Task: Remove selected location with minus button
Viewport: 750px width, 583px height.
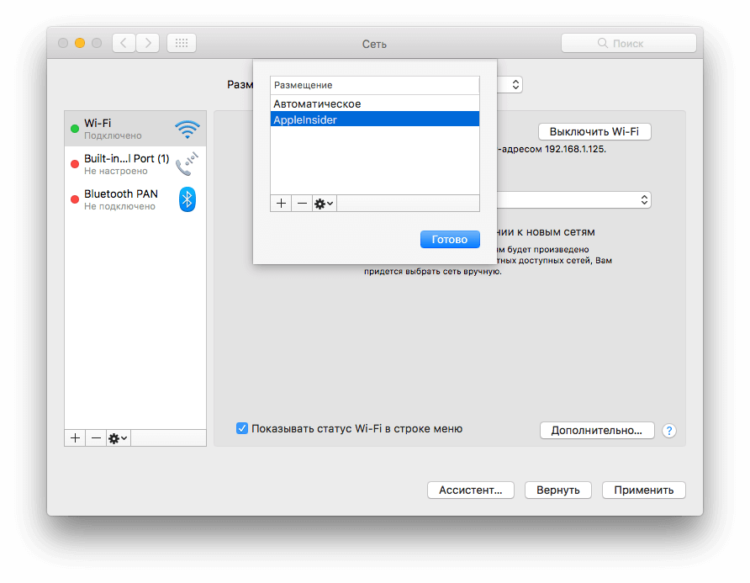Action: click(x=302, y=203)
